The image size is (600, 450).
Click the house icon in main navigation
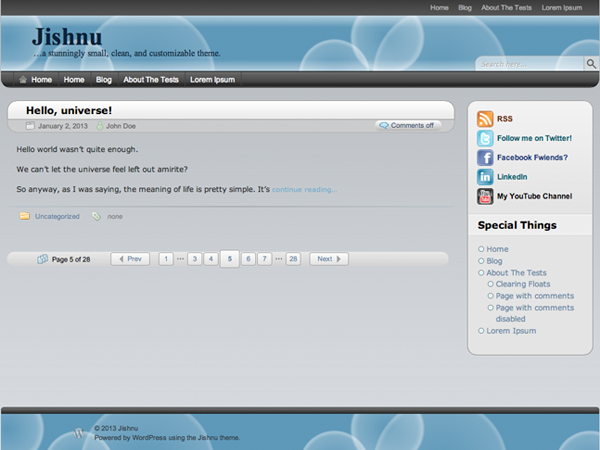pos(23,80)
